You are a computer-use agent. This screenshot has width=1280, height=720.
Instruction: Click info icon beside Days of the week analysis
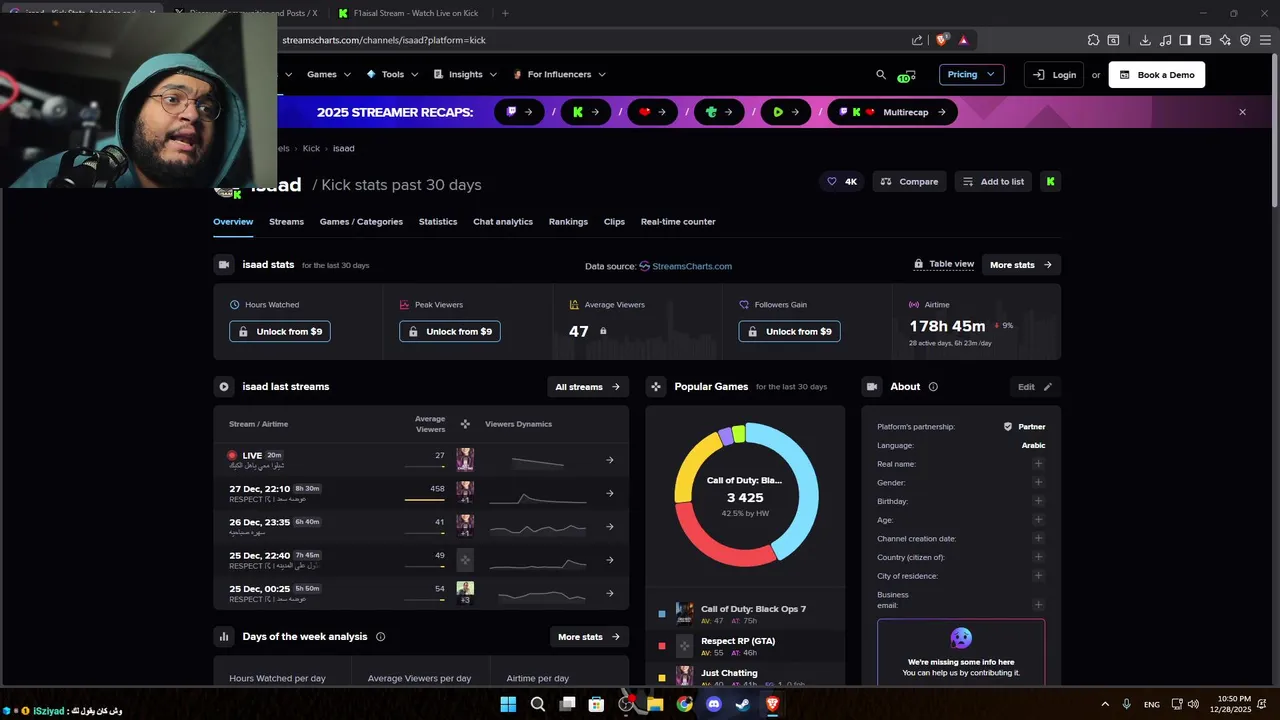click(x=380, y=637)
